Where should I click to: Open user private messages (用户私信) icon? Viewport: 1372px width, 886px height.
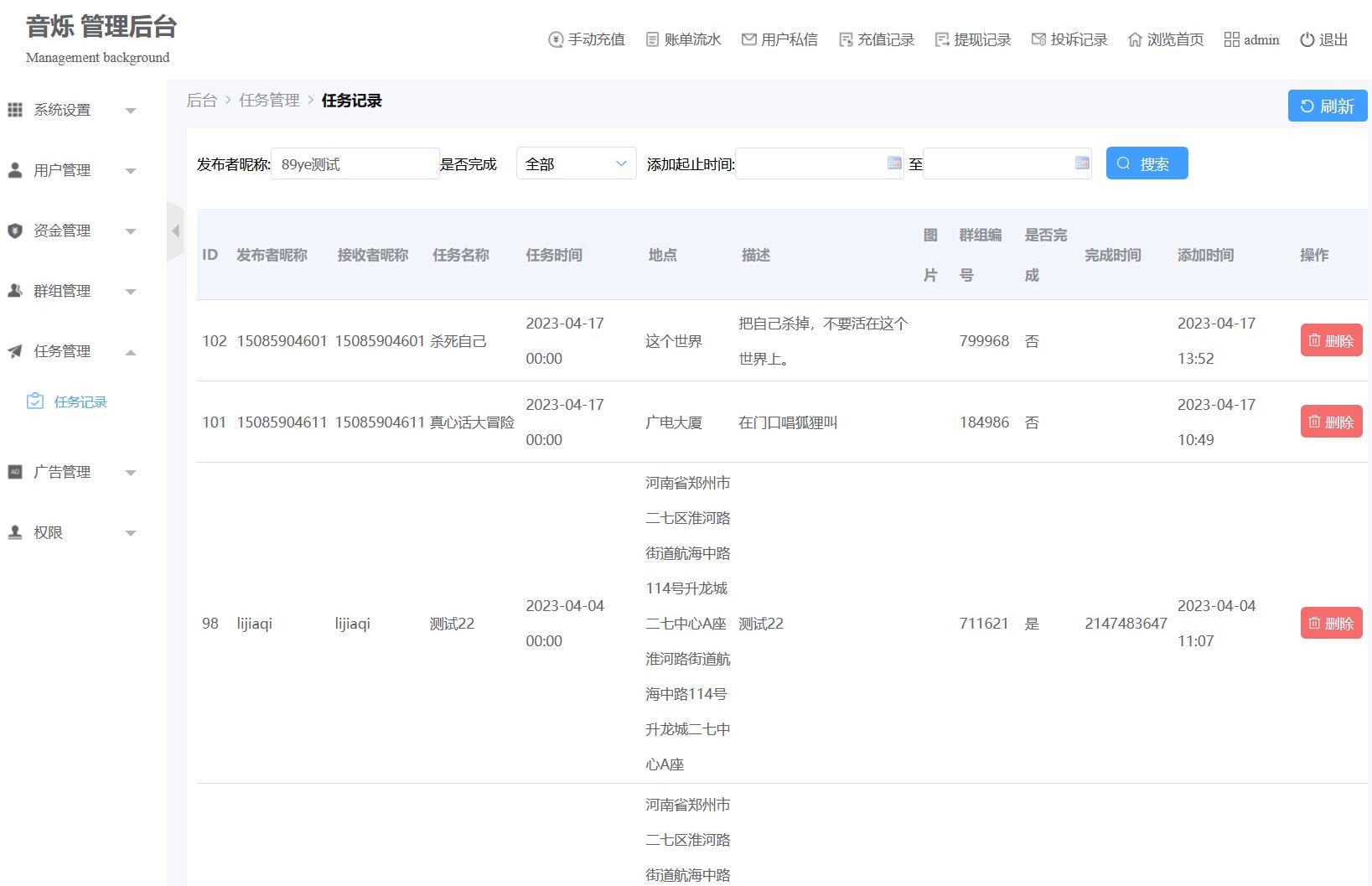(x=748, y=39)
